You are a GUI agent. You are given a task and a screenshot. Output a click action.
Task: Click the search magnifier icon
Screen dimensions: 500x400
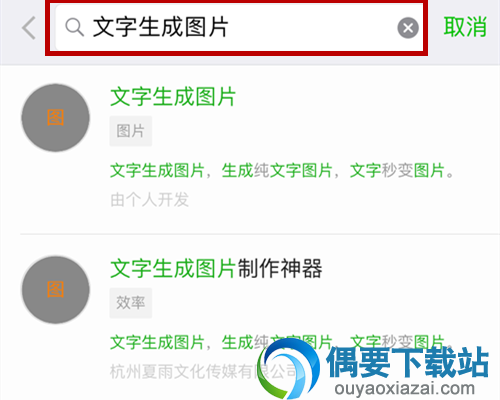(74, 27)
